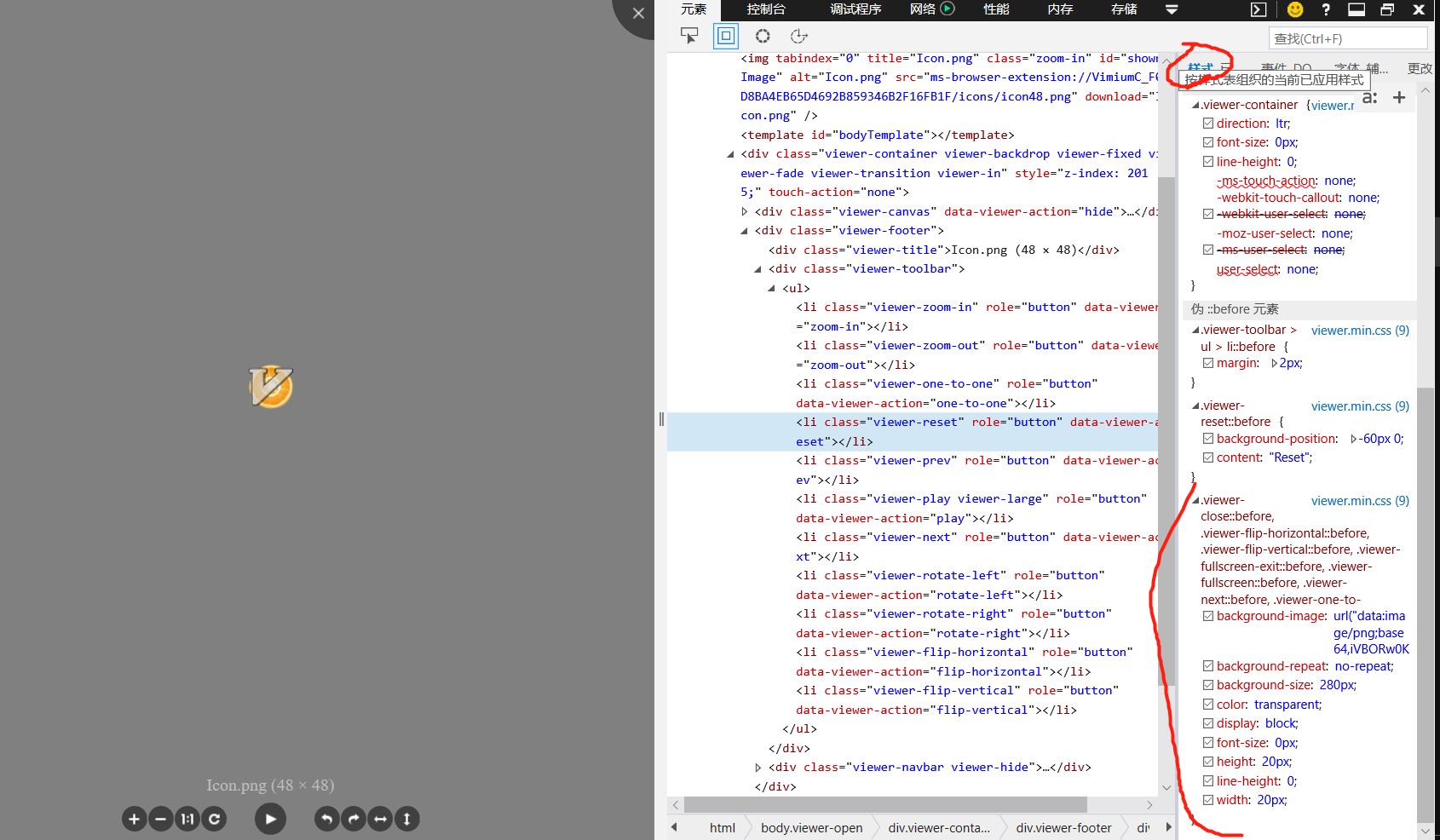Select the DOM element picker tool
1440x840 pixels.
tap(690, 36)
